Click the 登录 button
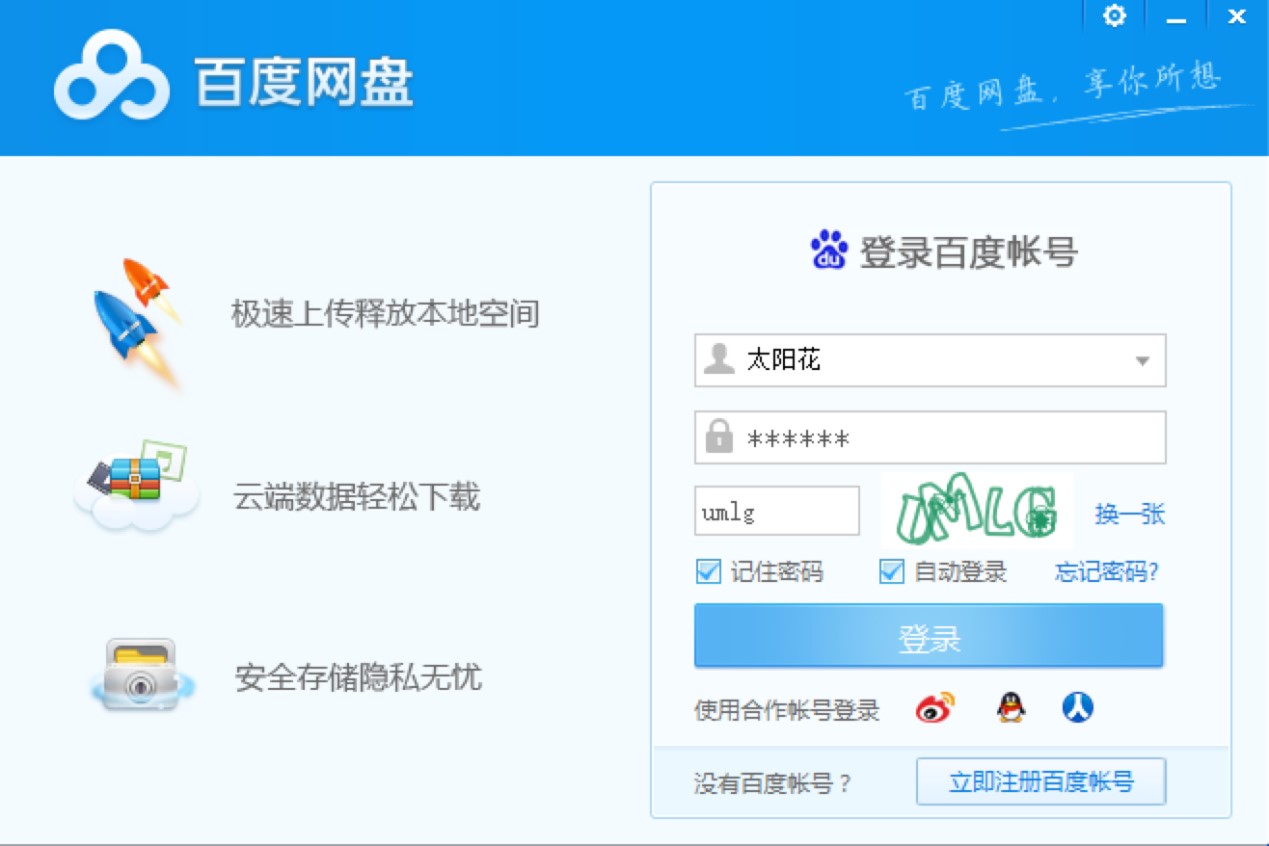Screen dimensions: 1269x846 [929, 635]
